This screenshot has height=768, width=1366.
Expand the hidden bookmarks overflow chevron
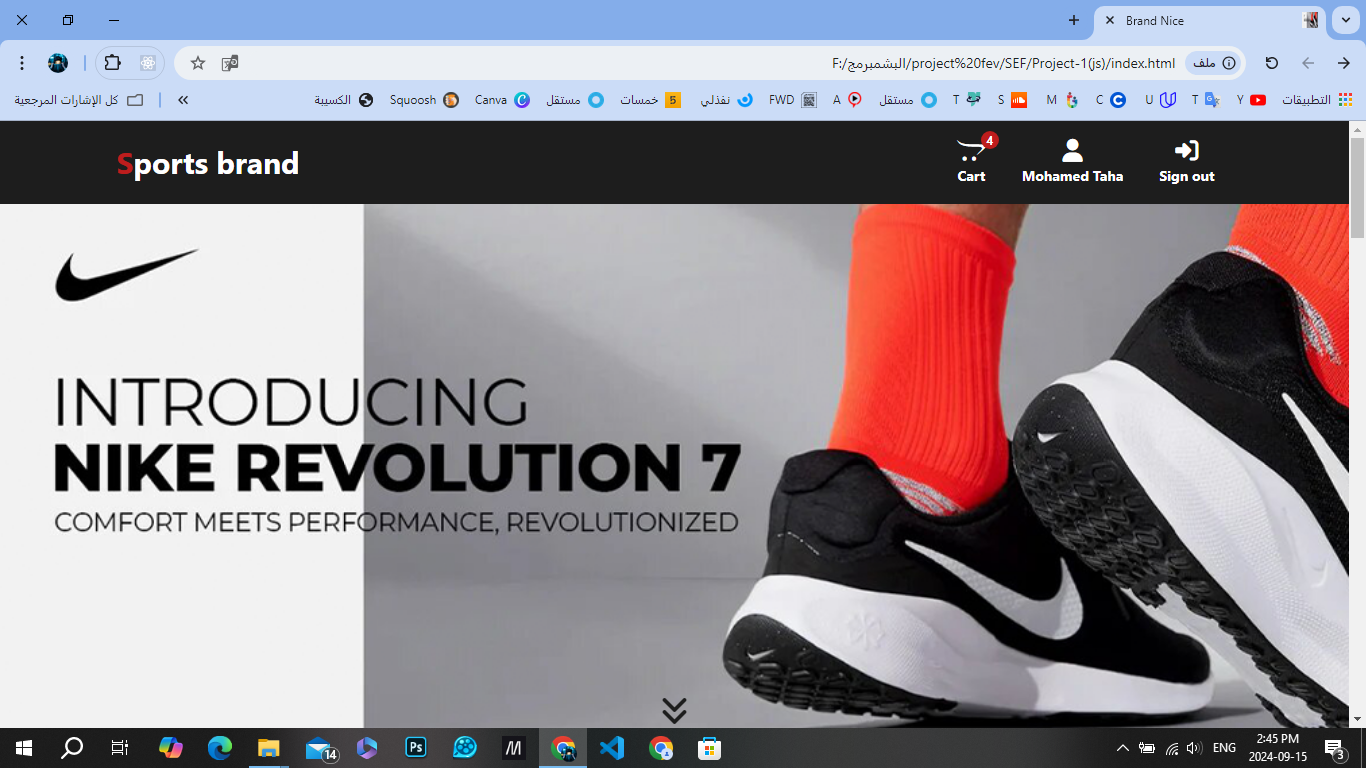click(x=183, y=100)
